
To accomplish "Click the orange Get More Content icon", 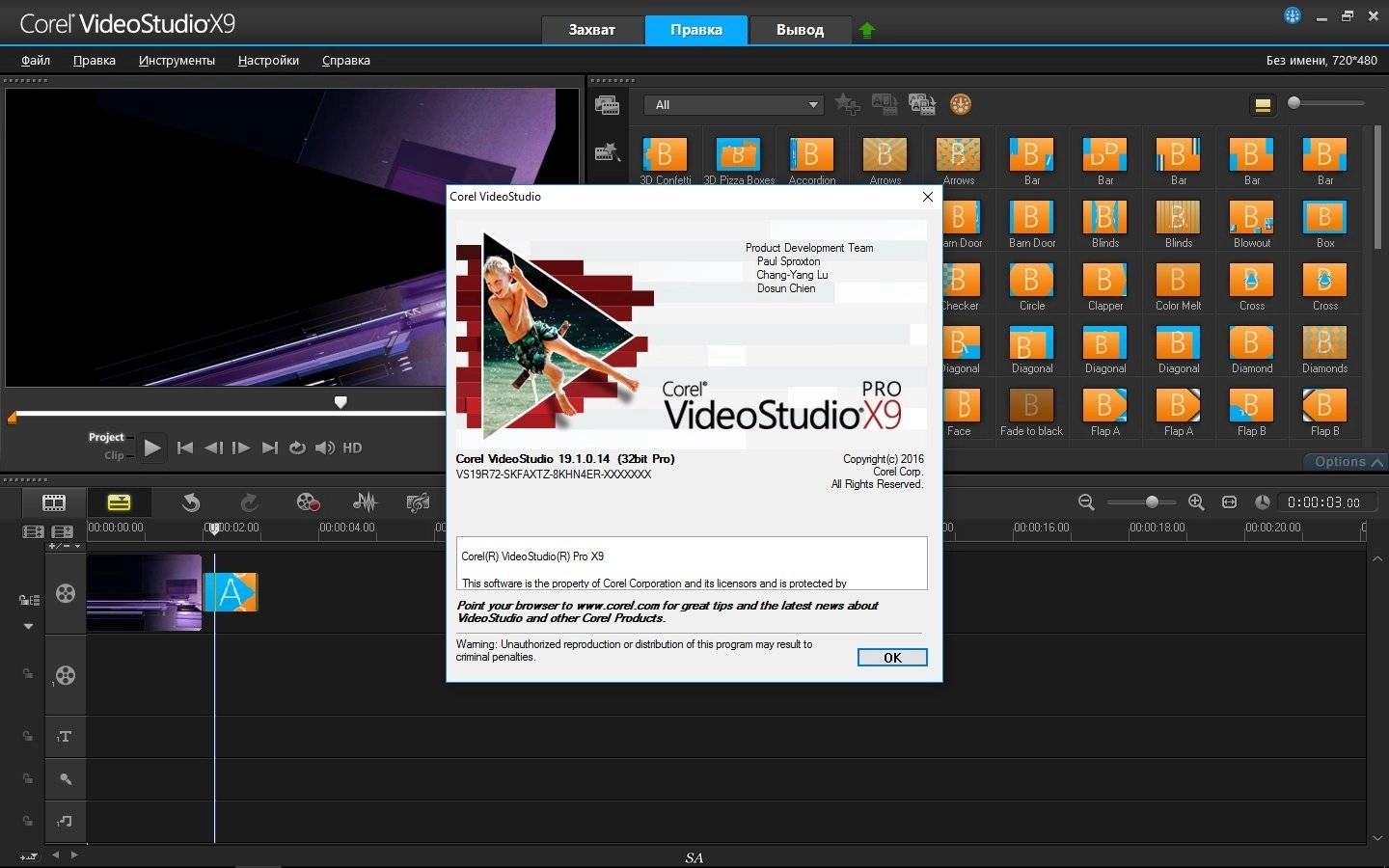I will tap(961, 104).
